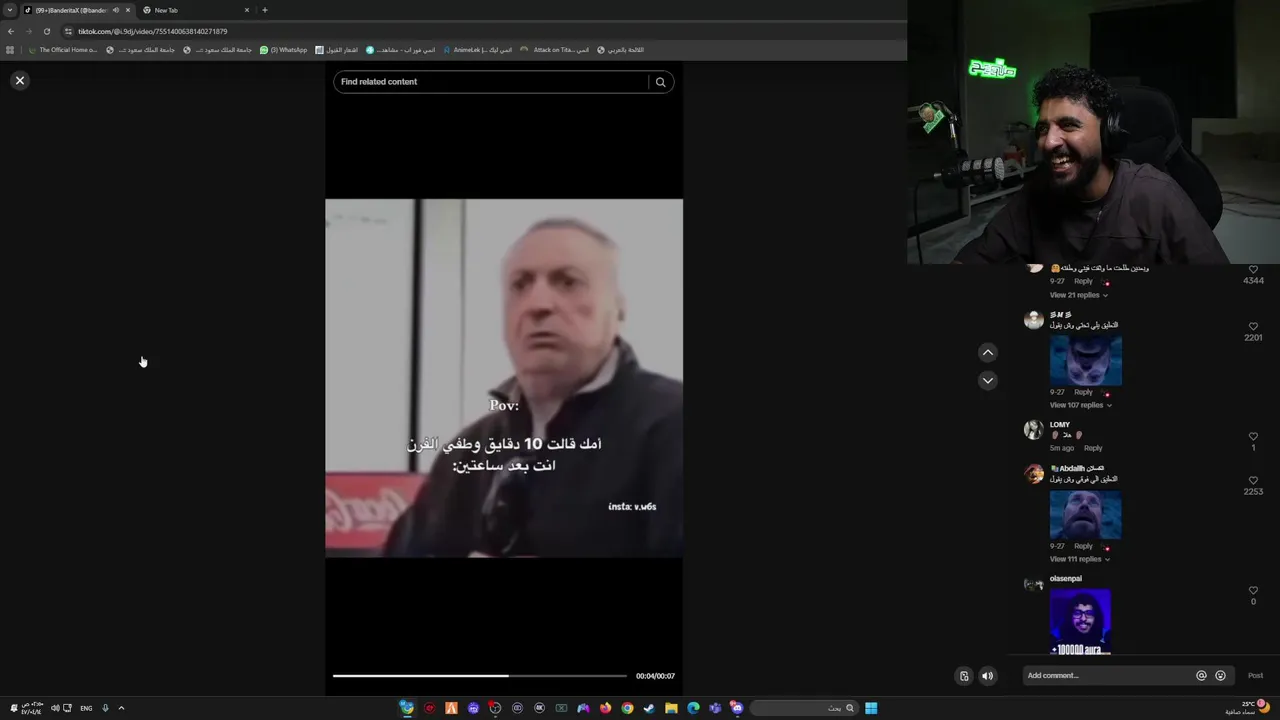Open the WhatsApp bookmark
Viewport: 1280px width, 720px height.
(284, 50)
